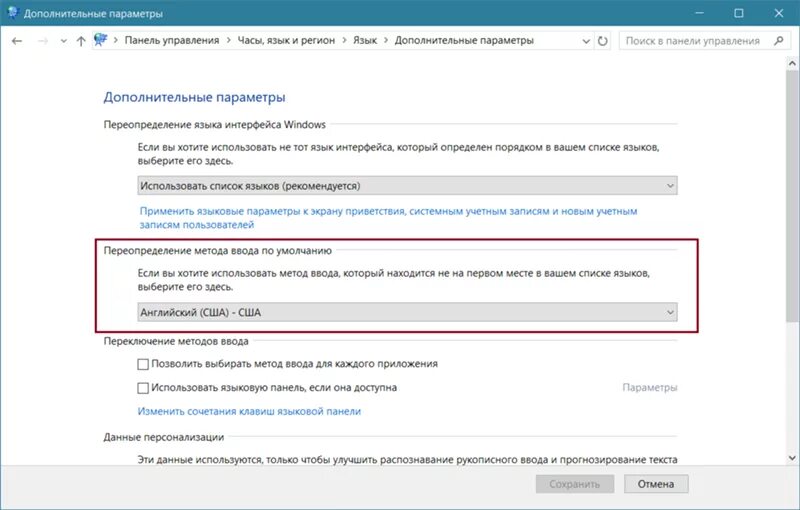Open recent locations chevron near arrows

(63, 41)
